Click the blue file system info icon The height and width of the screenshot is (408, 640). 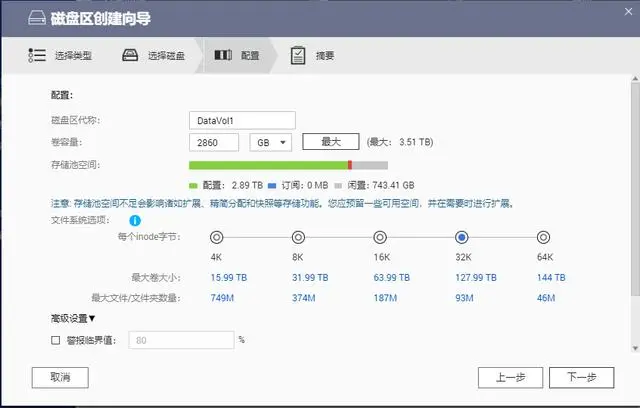[x=135, y=221]
